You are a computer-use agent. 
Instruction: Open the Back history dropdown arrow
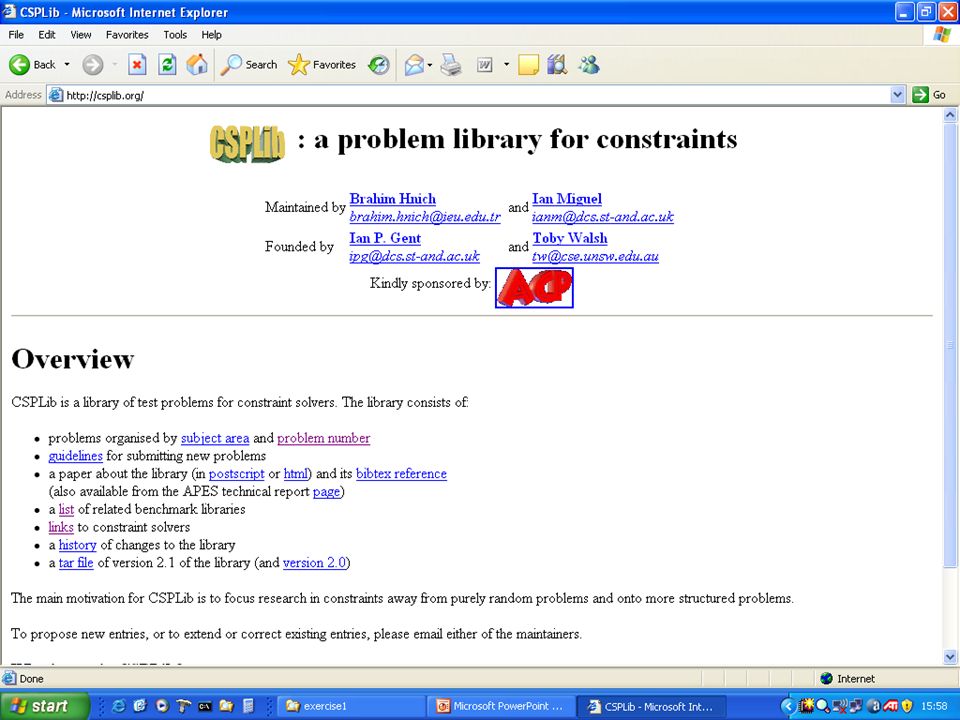click(67, 64)
